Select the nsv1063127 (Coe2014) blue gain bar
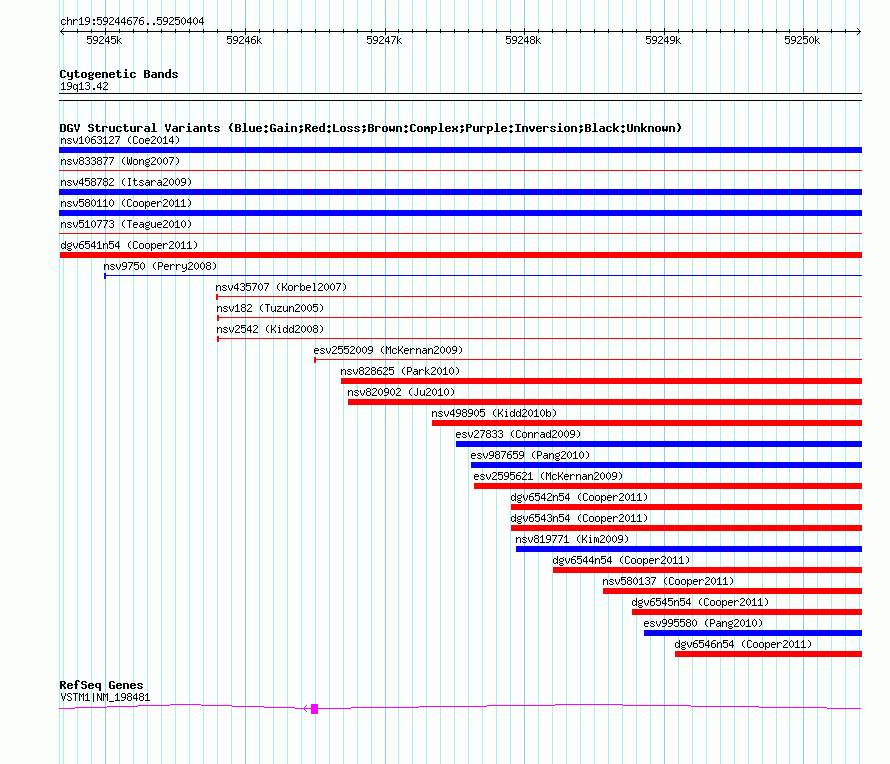The image size is (890, 764). (x=460, y=150)
